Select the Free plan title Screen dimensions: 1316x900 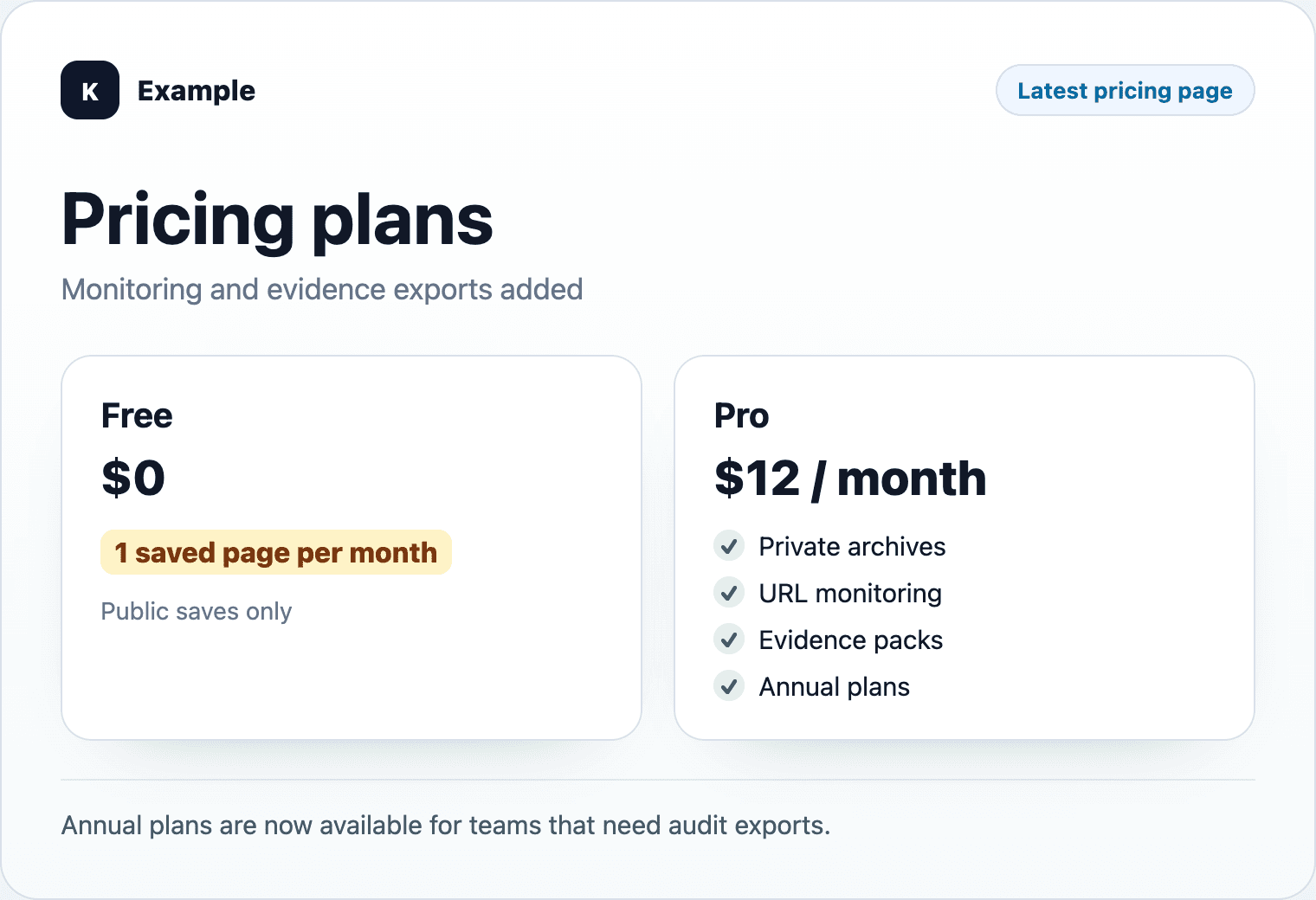(x=137, y=415)
